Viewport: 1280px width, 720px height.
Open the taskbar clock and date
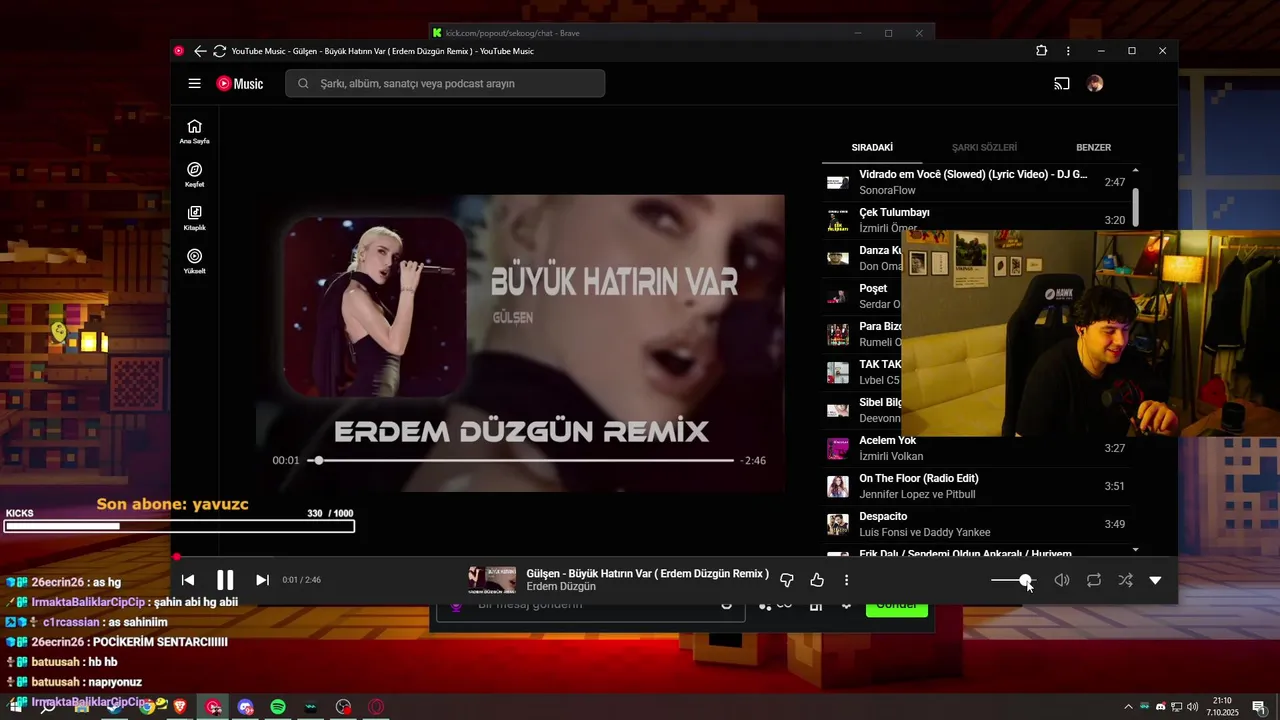pos(1222,707)
